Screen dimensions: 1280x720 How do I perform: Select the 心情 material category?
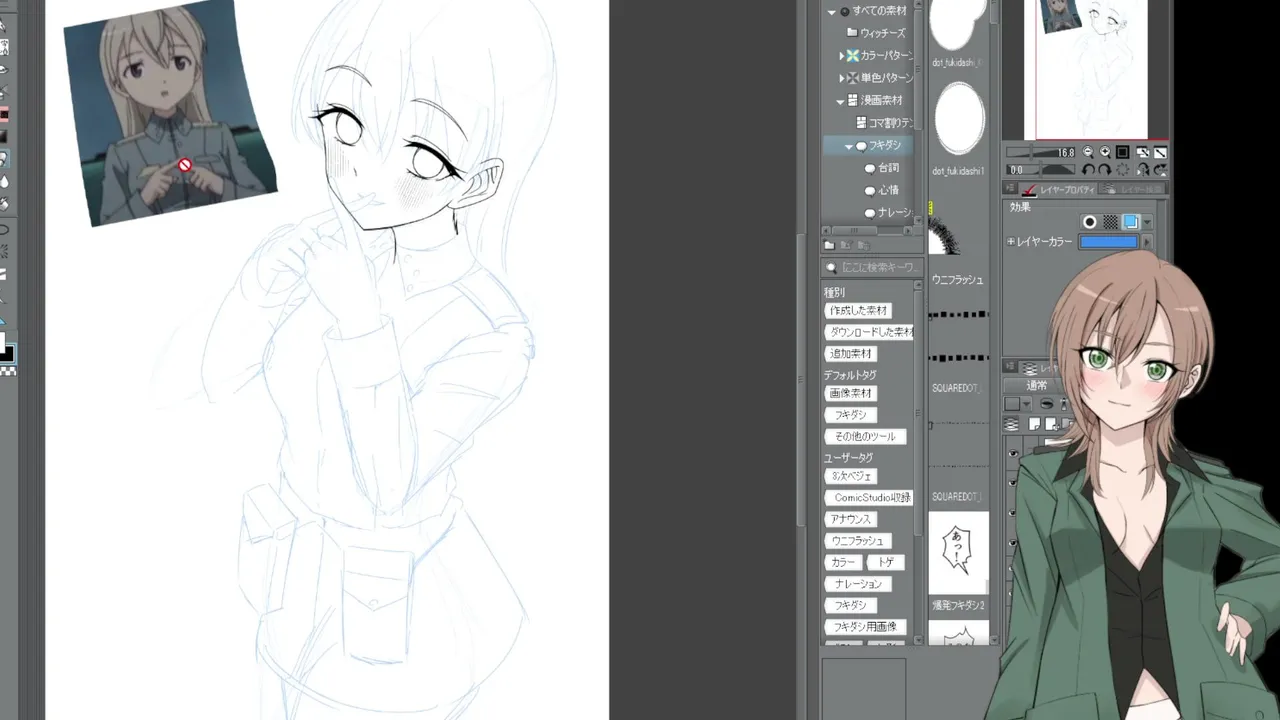tap(882, 190)
